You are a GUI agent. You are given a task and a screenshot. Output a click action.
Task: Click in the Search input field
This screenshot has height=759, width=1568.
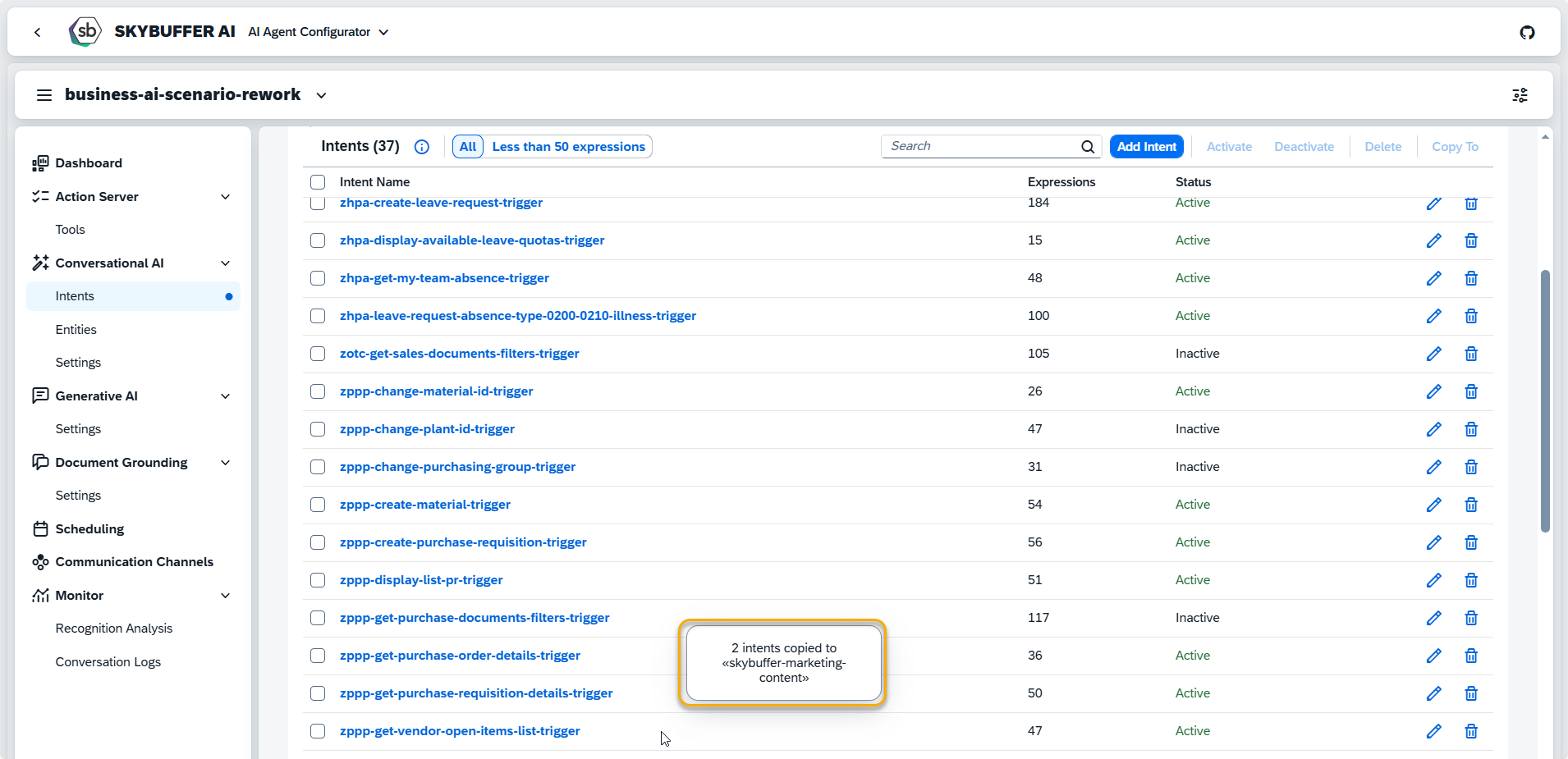click(981, 146)
